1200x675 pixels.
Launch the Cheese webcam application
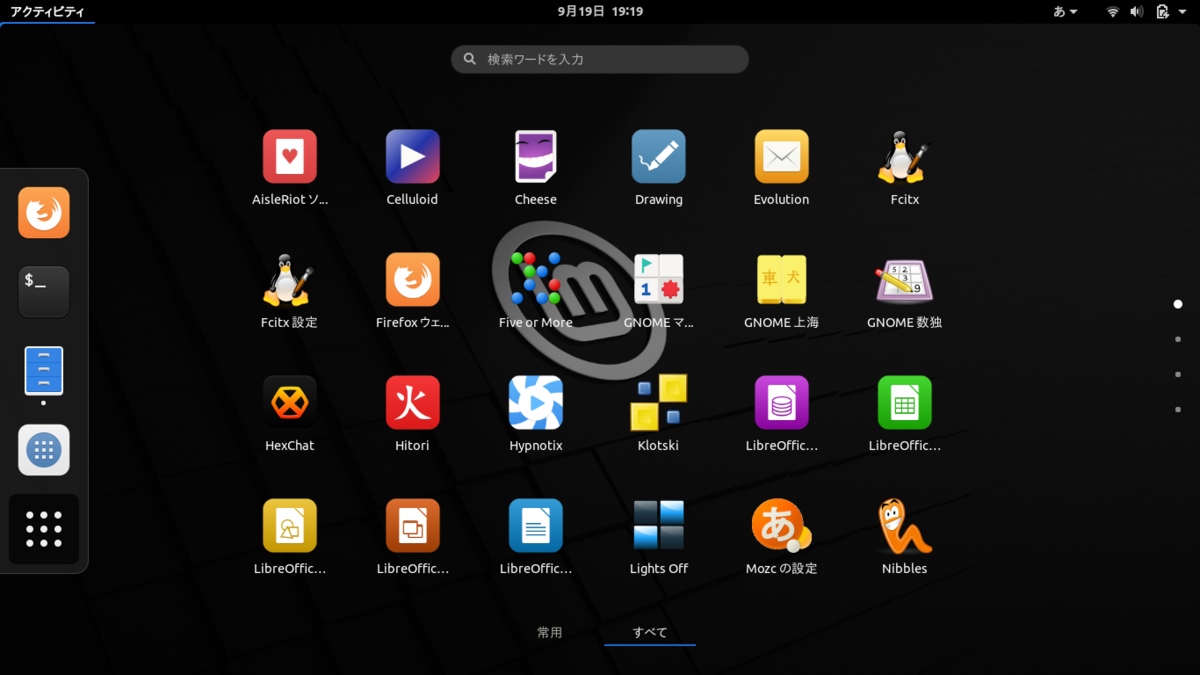[535, 157]
